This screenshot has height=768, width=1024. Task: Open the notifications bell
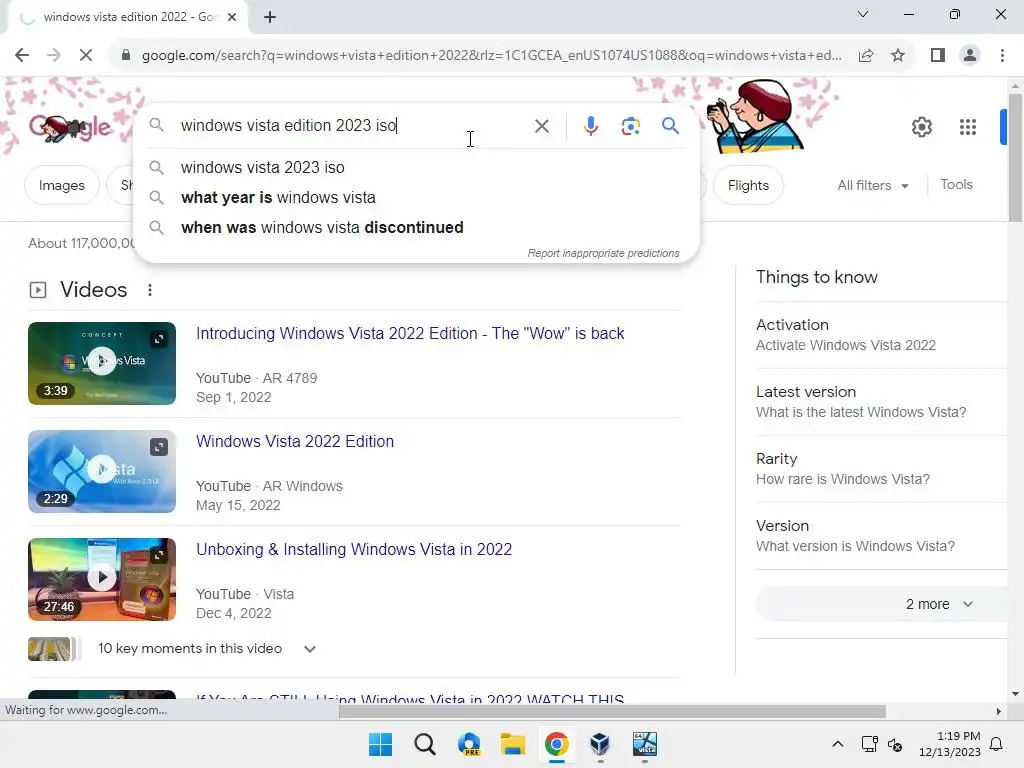point(997,744)
